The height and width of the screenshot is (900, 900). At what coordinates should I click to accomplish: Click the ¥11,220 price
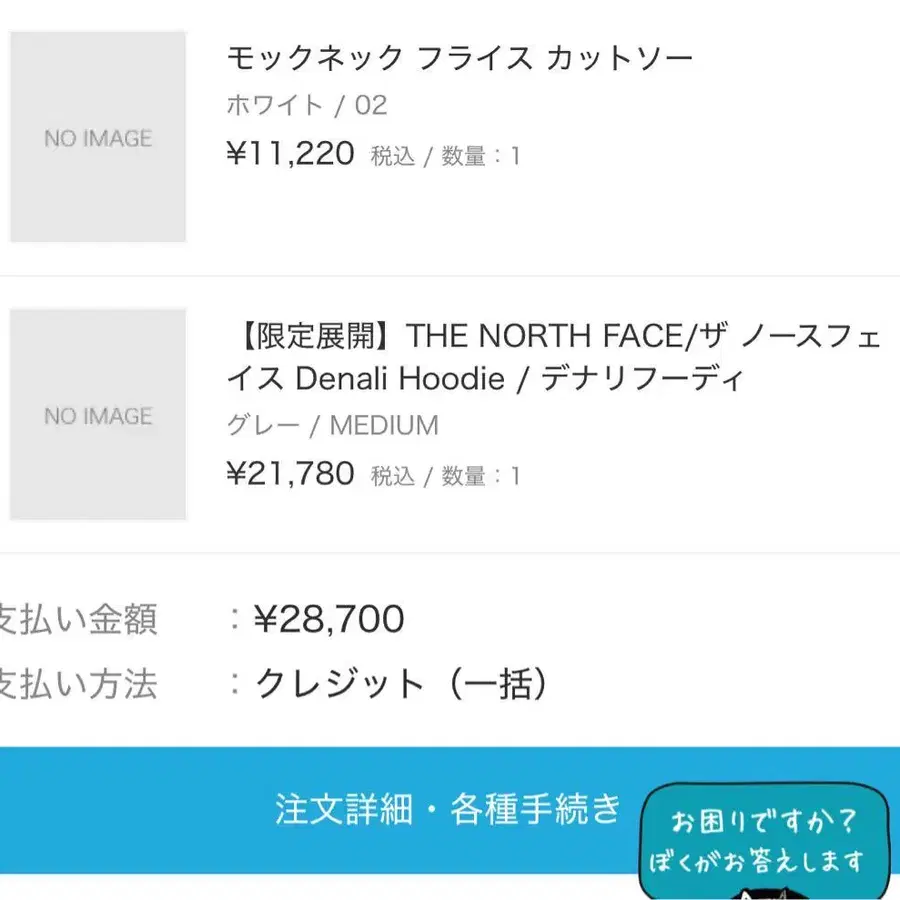(290, 154)
